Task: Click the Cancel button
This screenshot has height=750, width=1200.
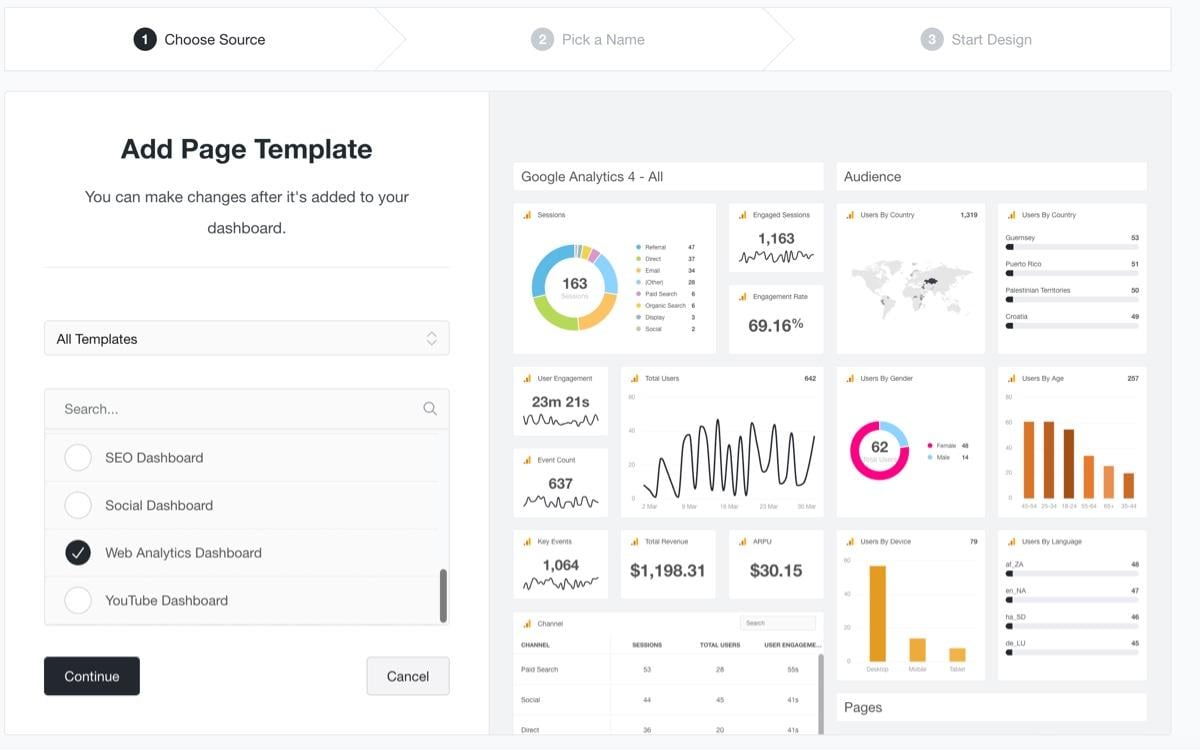Action: point(408,676)
